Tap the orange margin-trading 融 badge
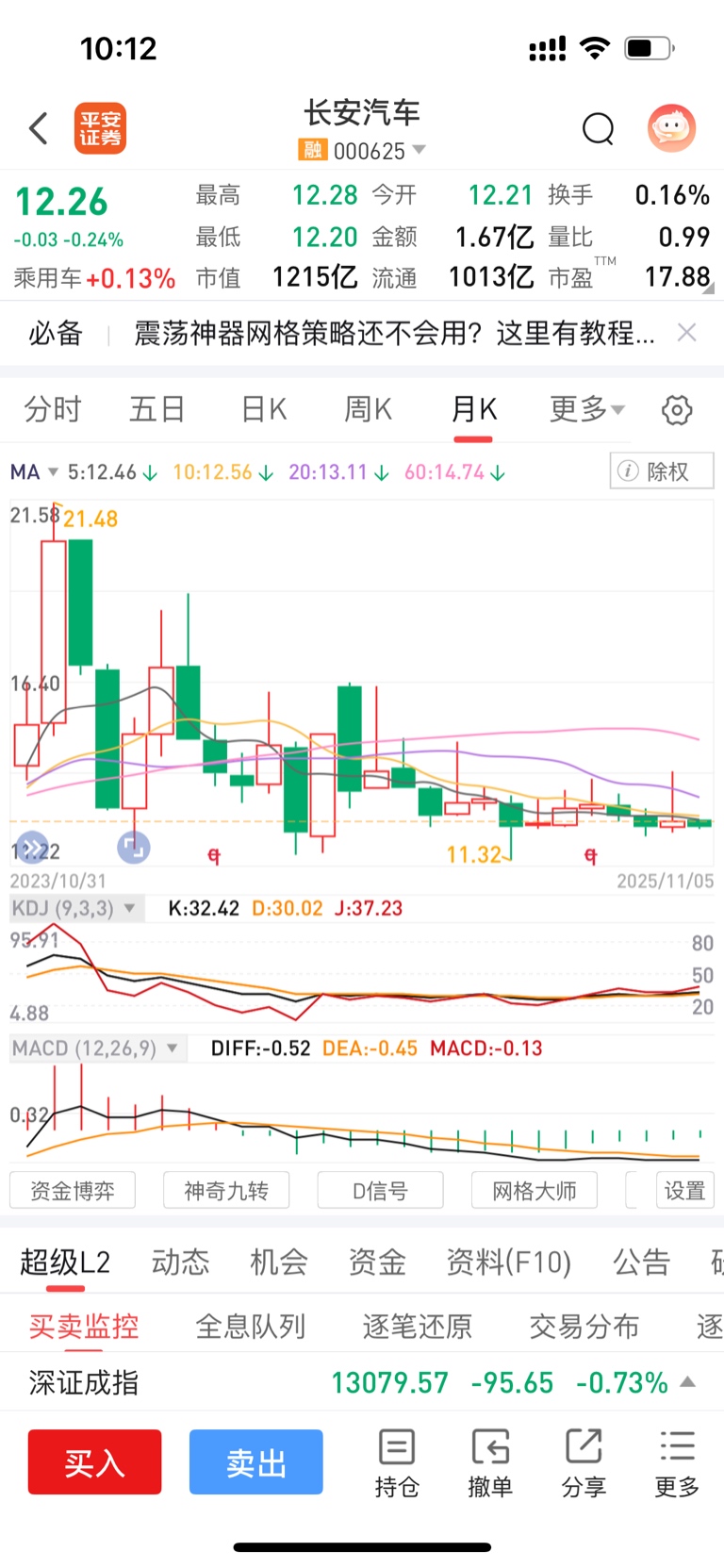The image size is (724, 1568). pyautogui.click(x=312, y=150)
